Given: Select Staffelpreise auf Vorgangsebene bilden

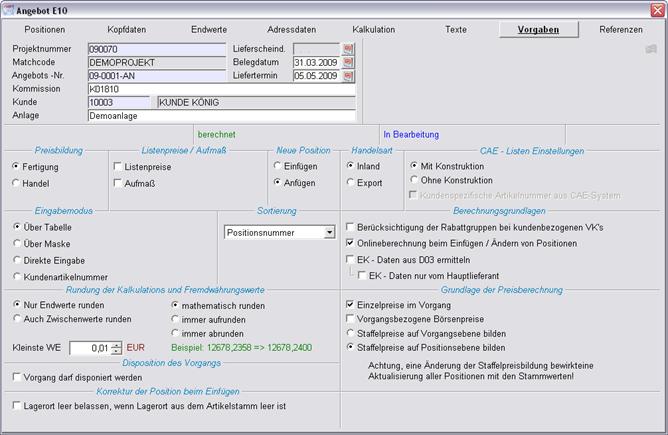Looking at the screenshot, I should click(x=350, y=333).
